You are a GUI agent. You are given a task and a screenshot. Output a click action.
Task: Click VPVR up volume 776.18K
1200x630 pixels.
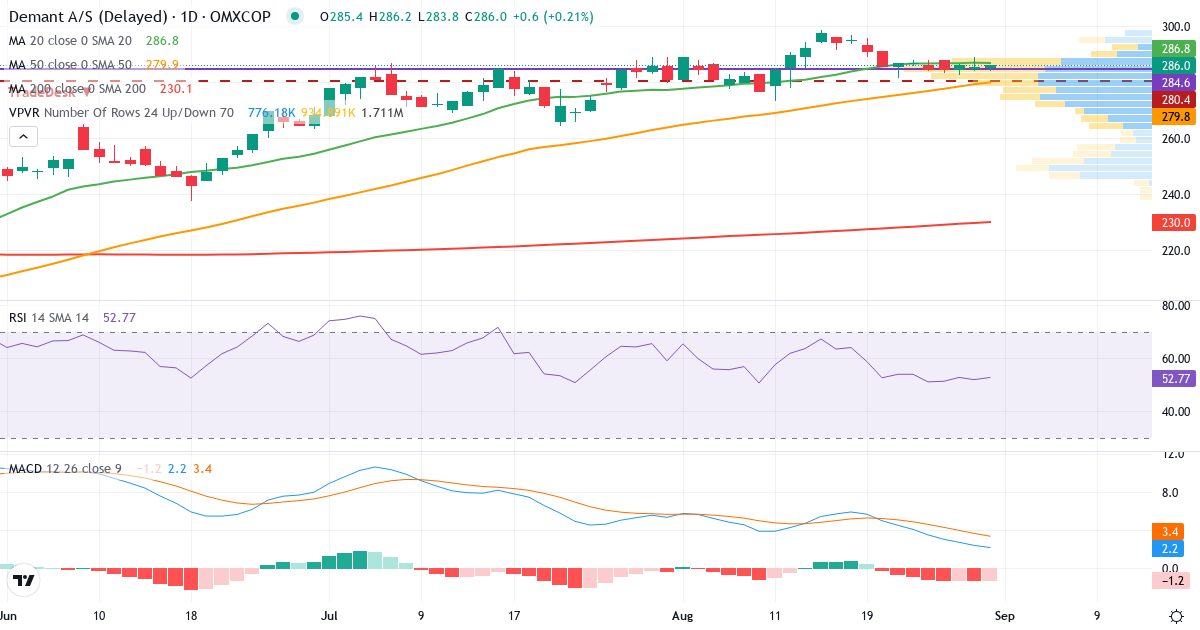[x=272, y=113]
